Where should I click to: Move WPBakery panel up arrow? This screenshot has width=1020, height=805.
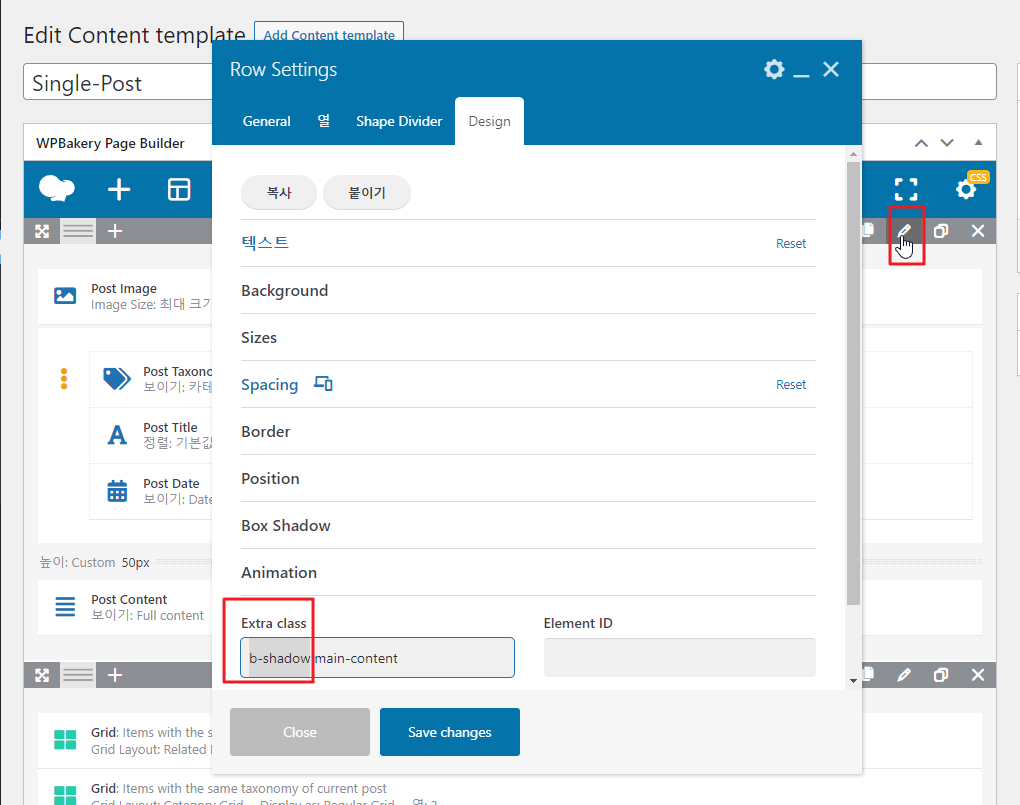921,143
